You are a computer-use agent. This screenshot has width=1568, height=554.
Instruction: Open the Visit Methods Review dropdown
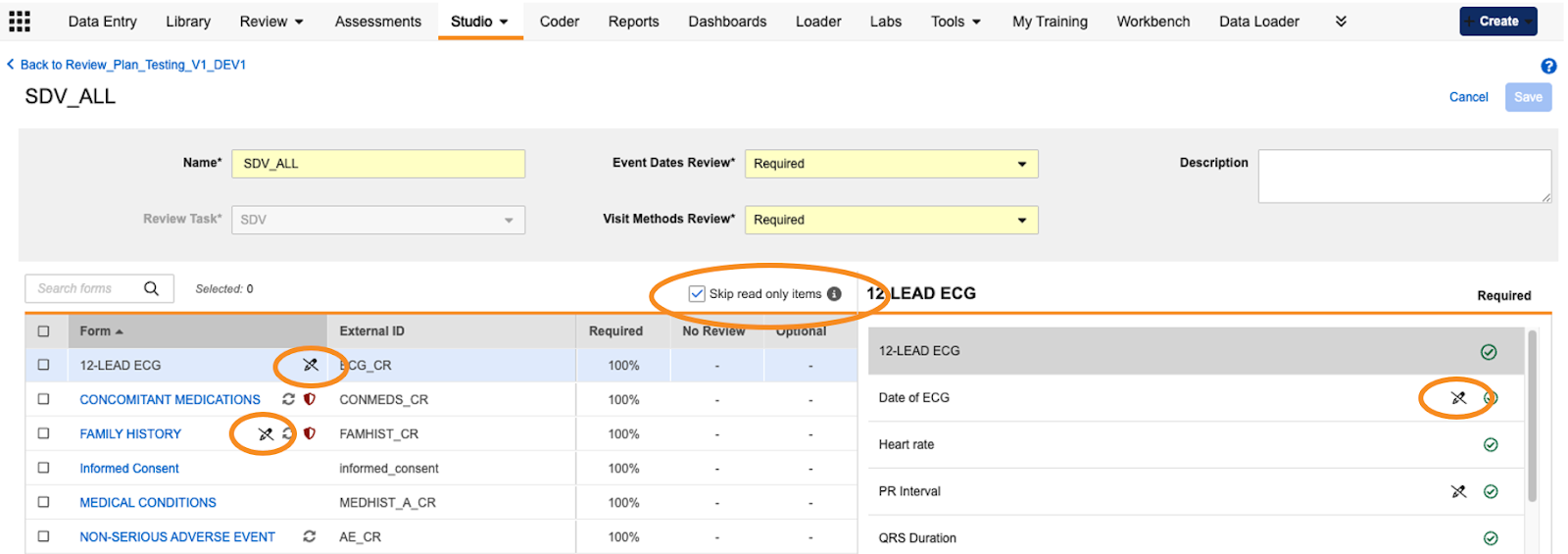tap(891, 220)
